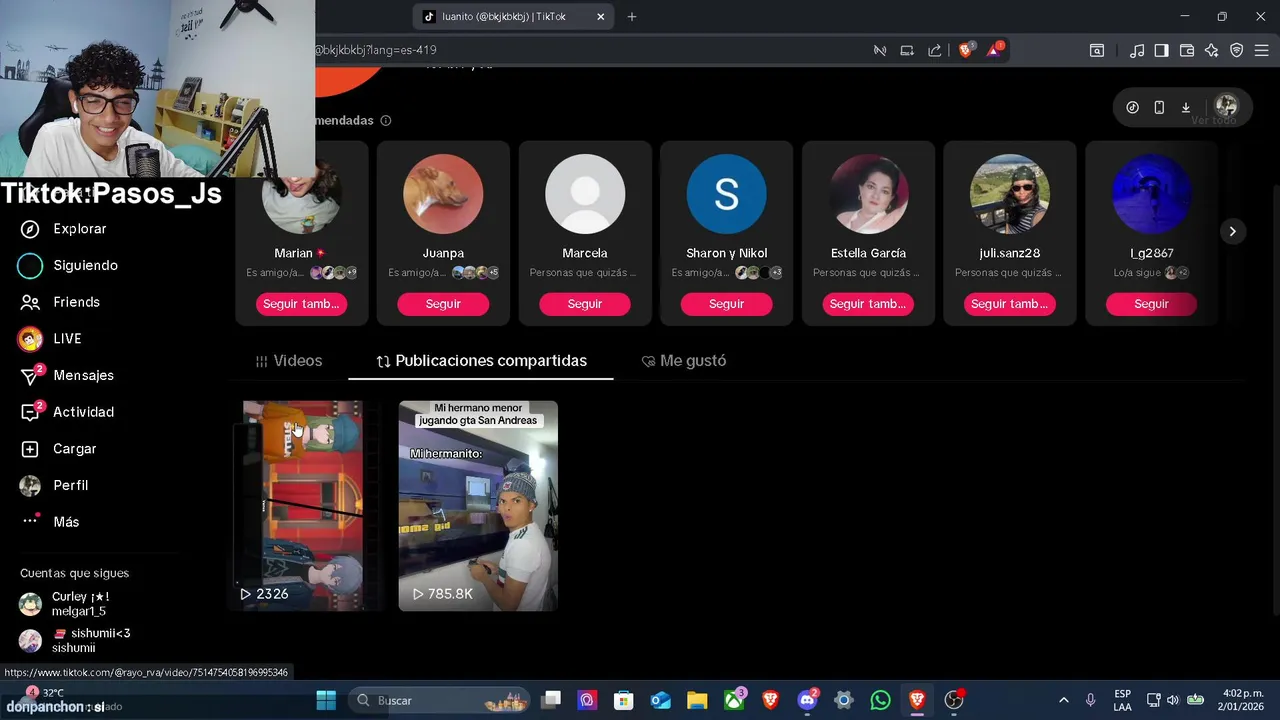Show hidden system tray icons chevron
The image size is (1280, 720).
(x=1063, y=700)
